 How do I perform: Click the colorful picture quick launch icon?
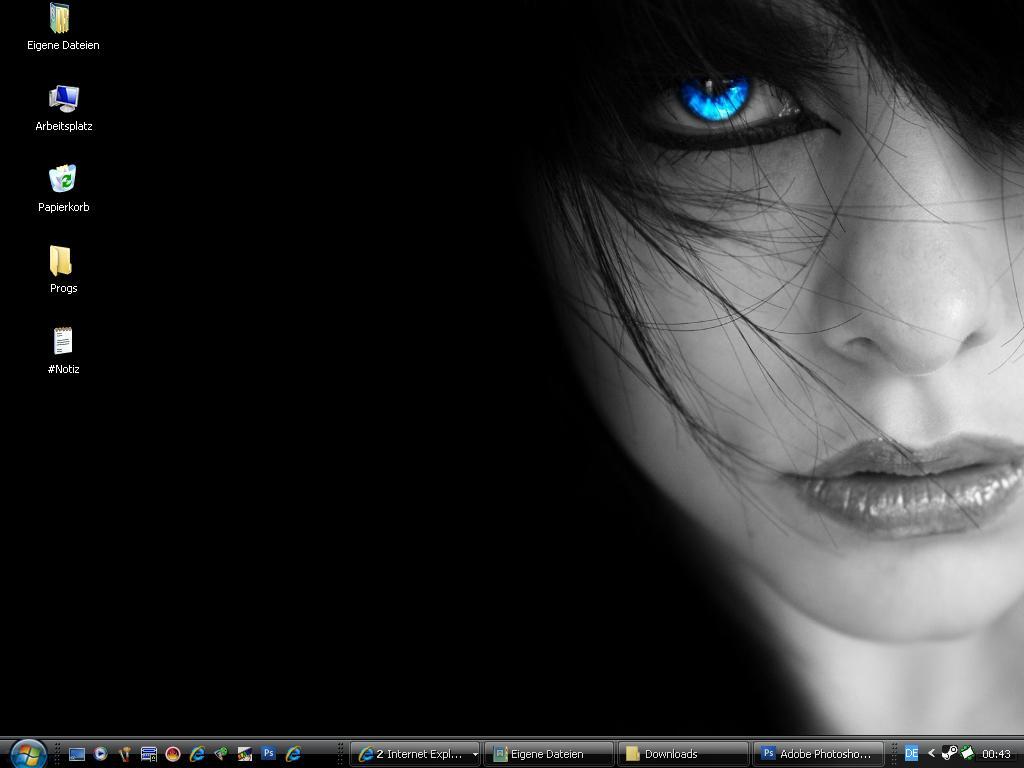[x=245, y=754]
